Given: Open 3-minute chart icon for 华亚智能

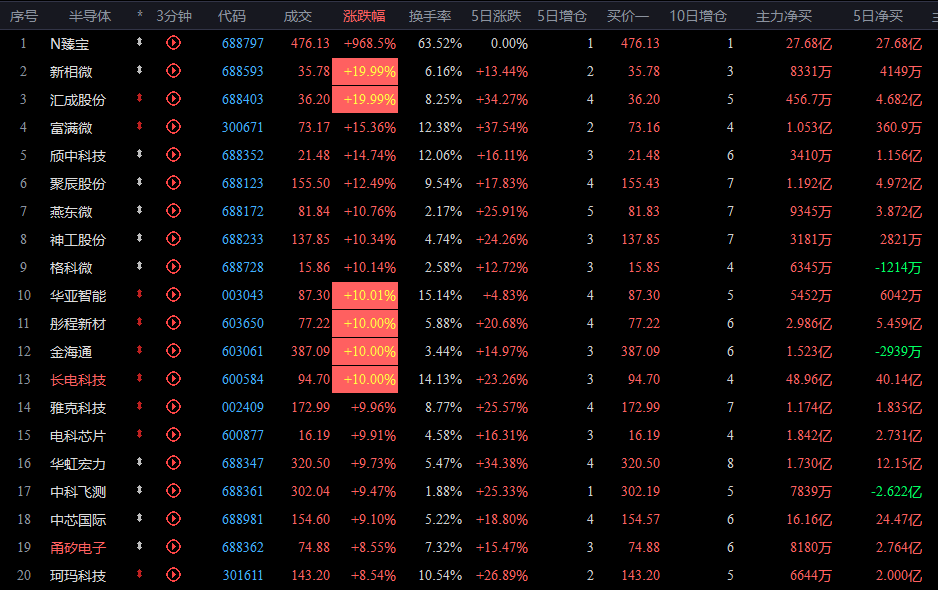Looking at the screenshot, I should tap(173, 295).
